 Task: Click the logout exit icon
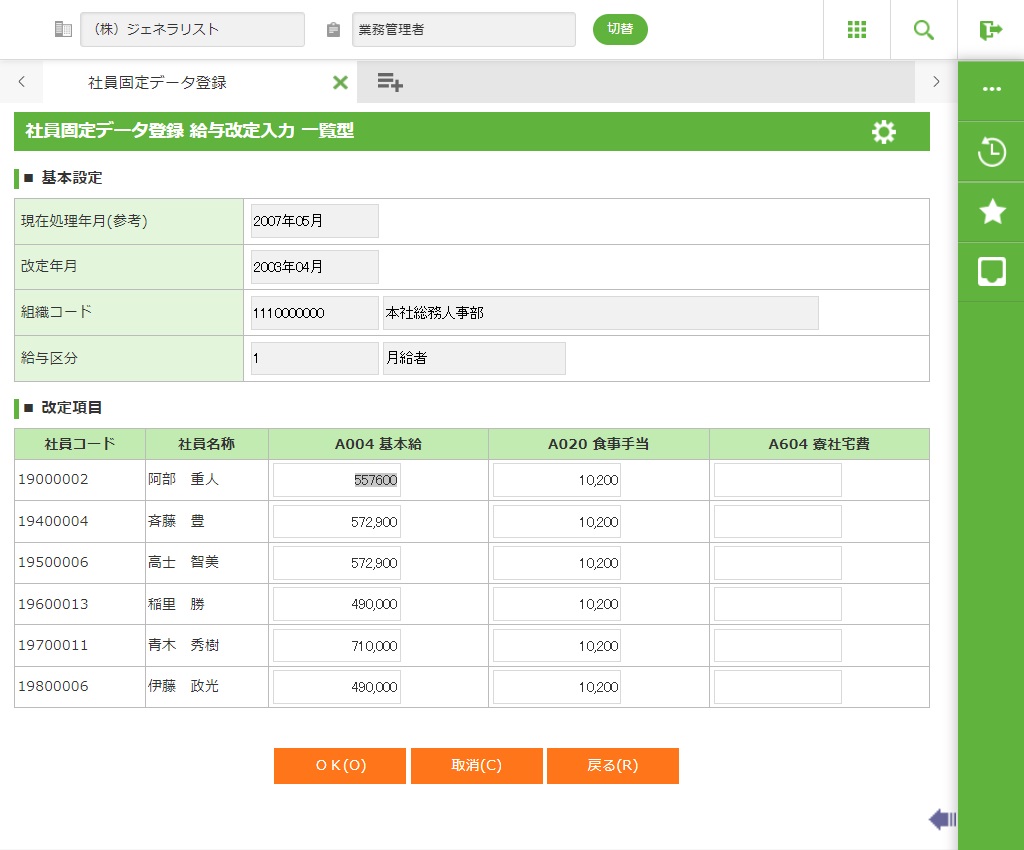point(990,30)
